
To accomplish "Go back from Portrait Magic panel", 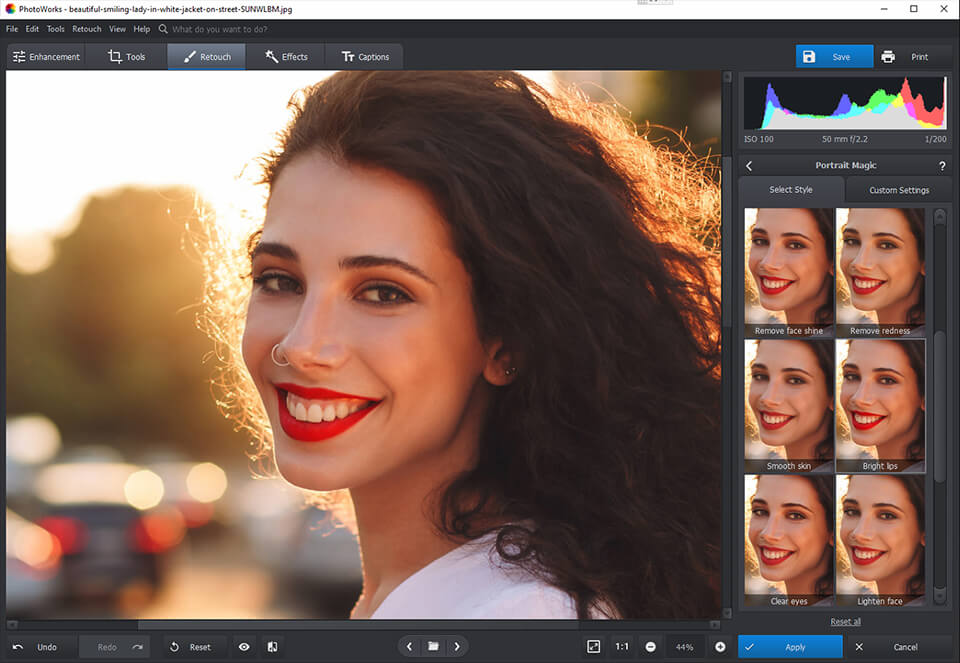I will pyautogui.click(x=749, y=166).
